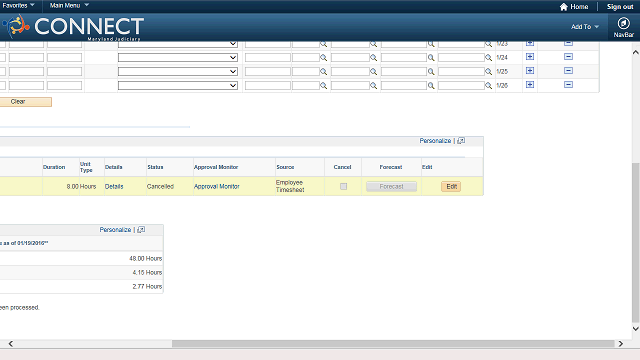Click the vertical scrollbar up arrow
The height and width of the screenshot is (360, 640).
pos(636,52)
